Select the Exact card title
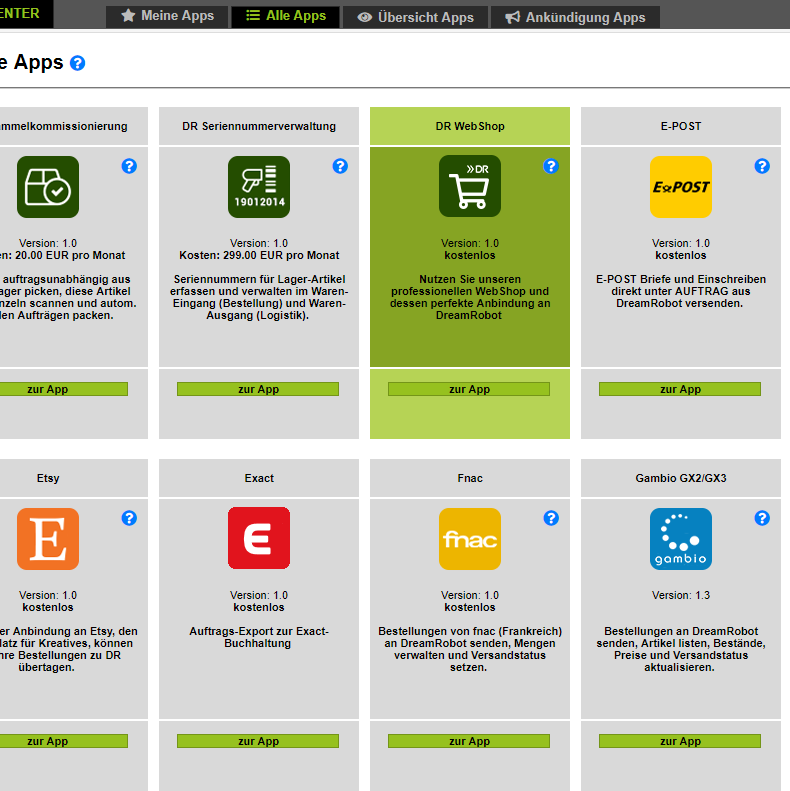Image resolution: width=790 pixels, height=791 pixels. click(259, 478)
